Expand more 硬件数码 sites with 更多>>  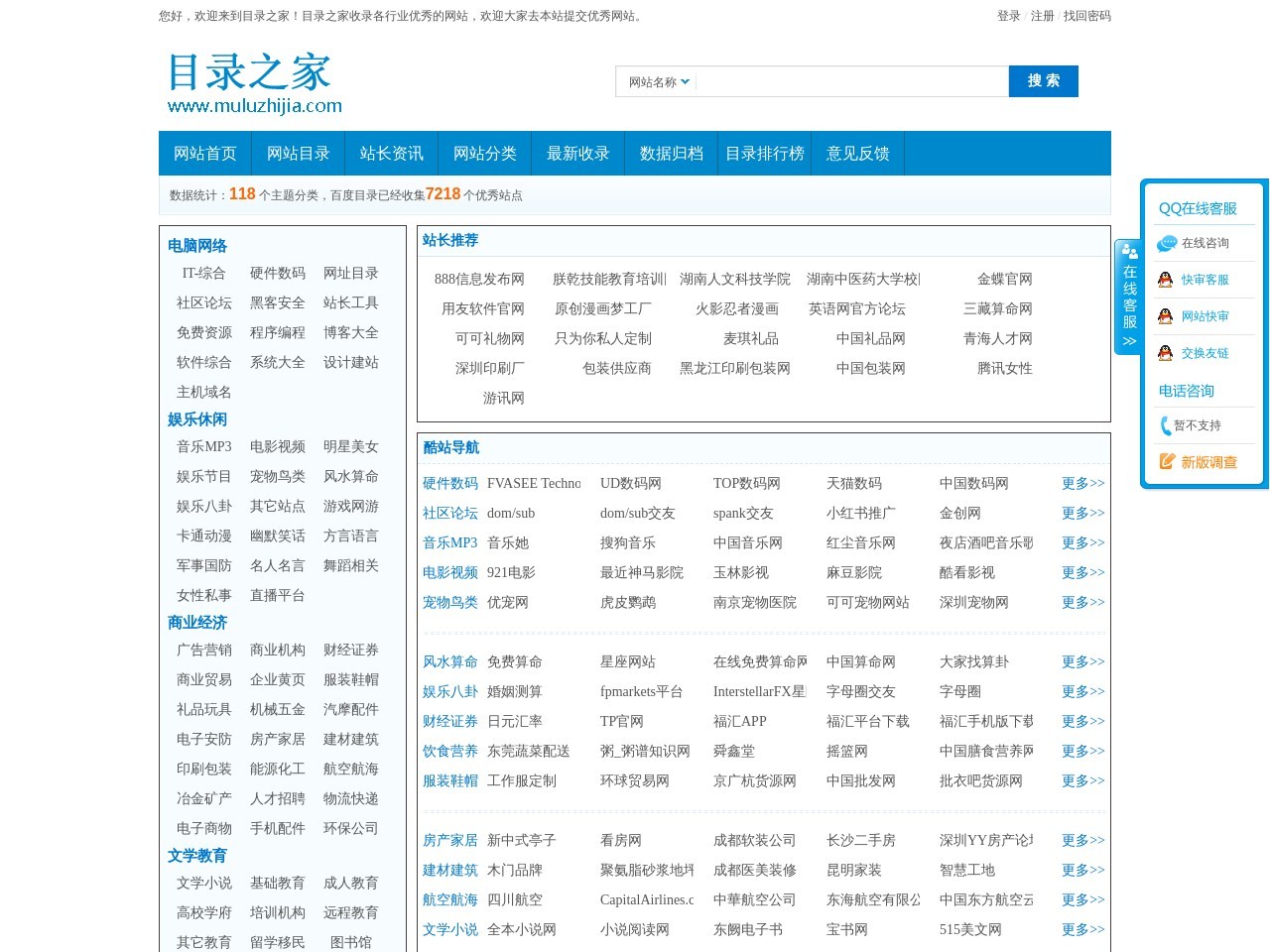(1081, 483)
